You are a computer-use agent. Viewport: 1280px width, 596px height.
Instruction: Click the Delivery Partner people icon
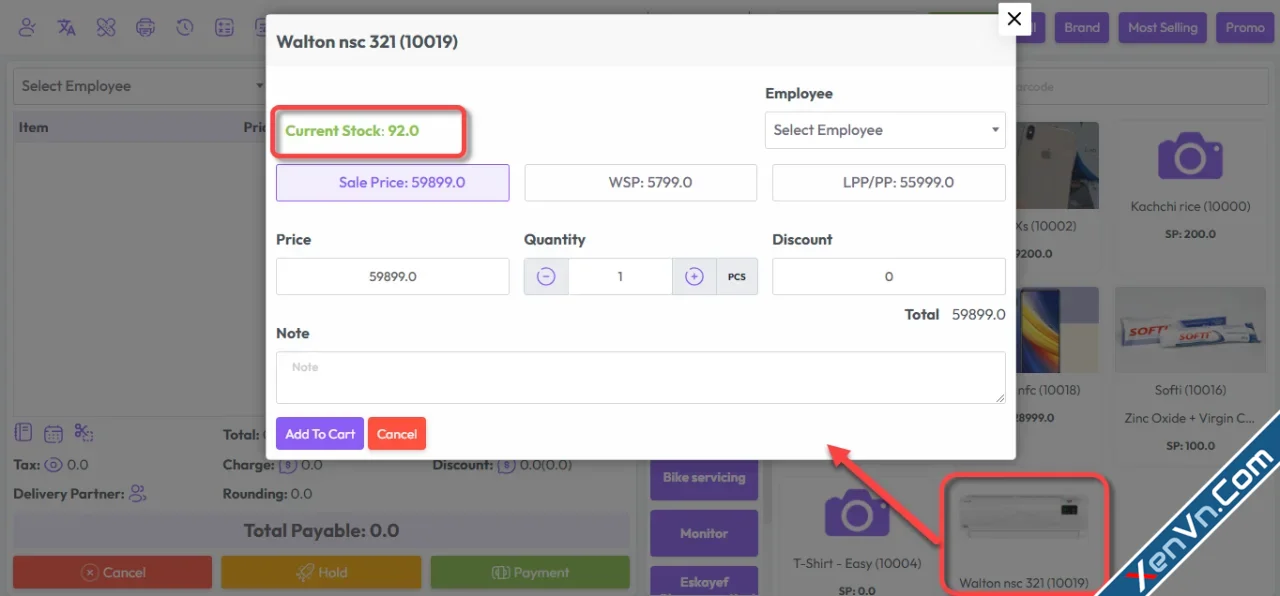click(x=138, y=493)
